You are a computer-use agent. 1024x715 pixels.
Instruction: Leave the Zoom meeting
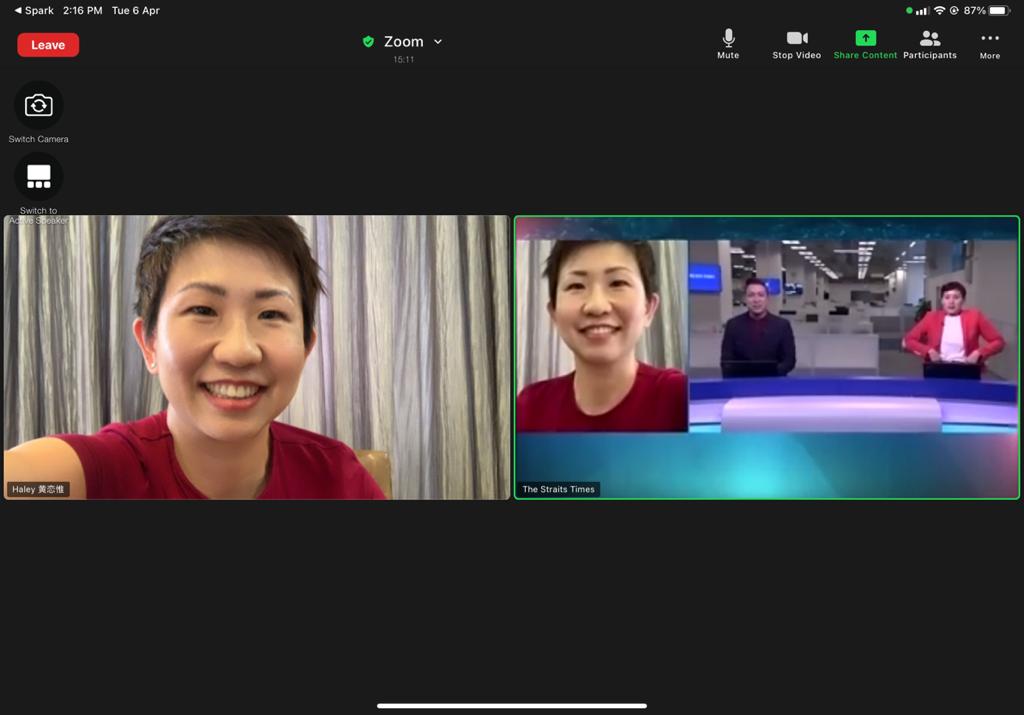pyautogui.click(x=48, y=45)
